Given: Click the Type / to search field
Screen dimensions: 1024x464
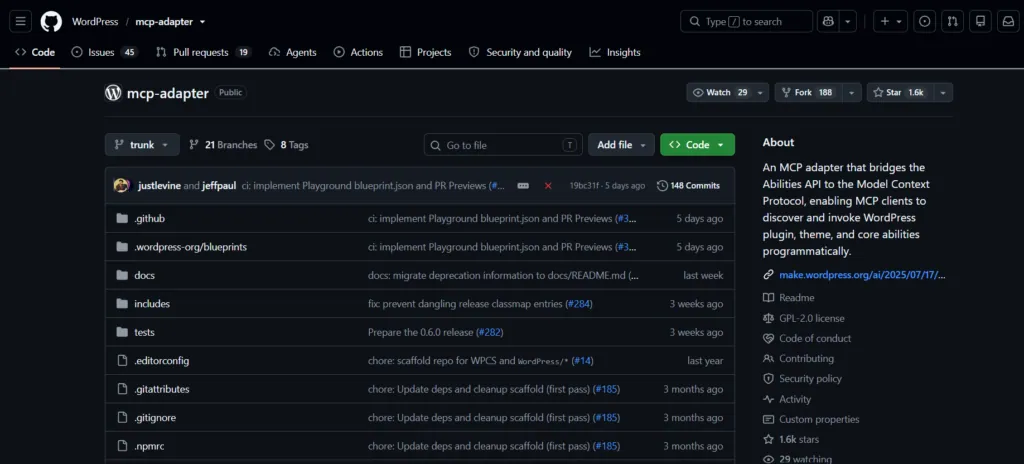Looking at the screenshot, I should click(x=746, y=22).
